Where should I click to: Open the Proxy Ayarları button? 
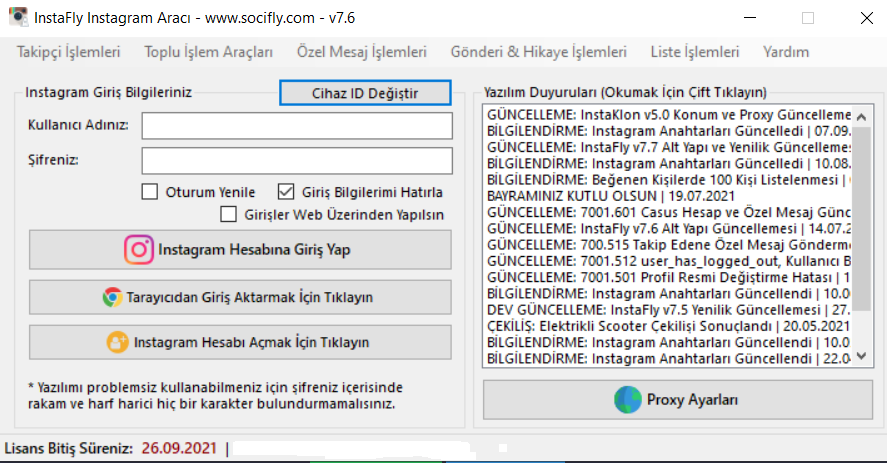click(x=678, y=400)
